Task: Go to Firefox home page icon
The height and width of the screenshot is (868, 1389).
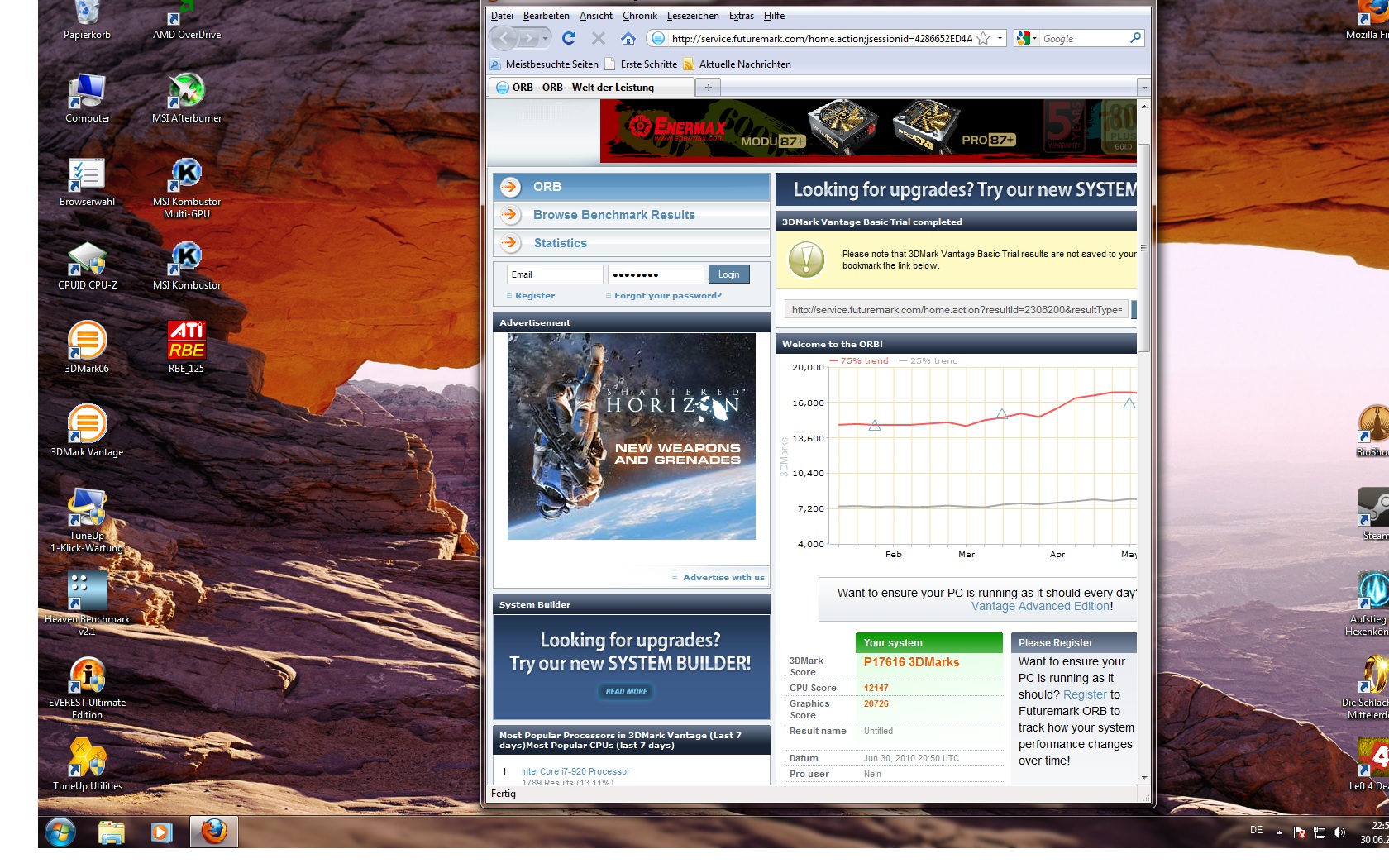Action: (x=628, y=38)
